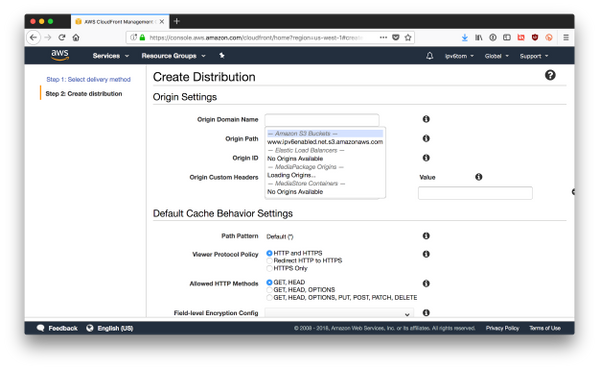The height and width of the screenshot is (369, 599).
Task: Open the Feedback link
Action: [x=57, y=328]
